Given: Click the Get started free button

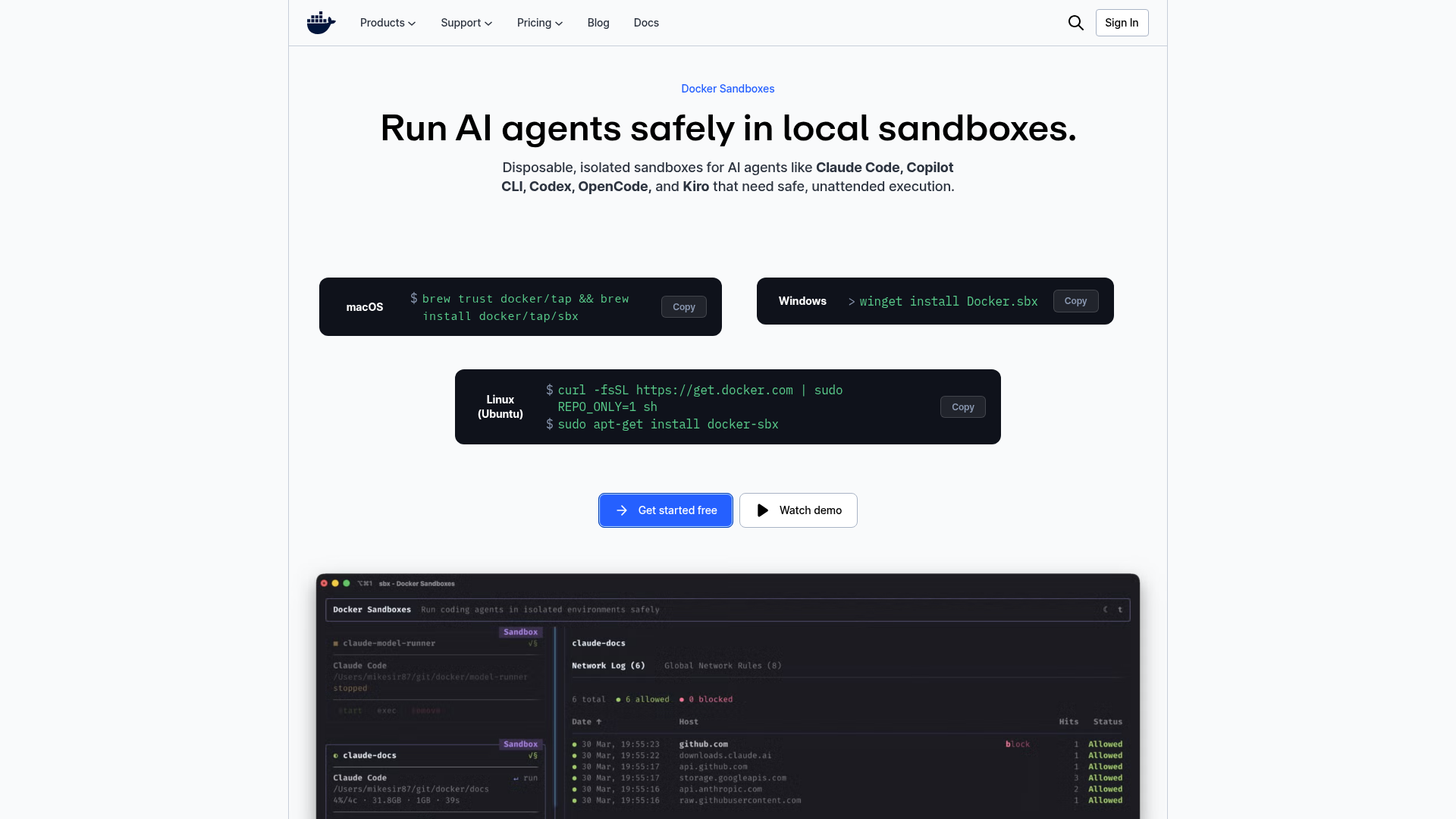Looking at the screenshot, I should pos(666,510).
